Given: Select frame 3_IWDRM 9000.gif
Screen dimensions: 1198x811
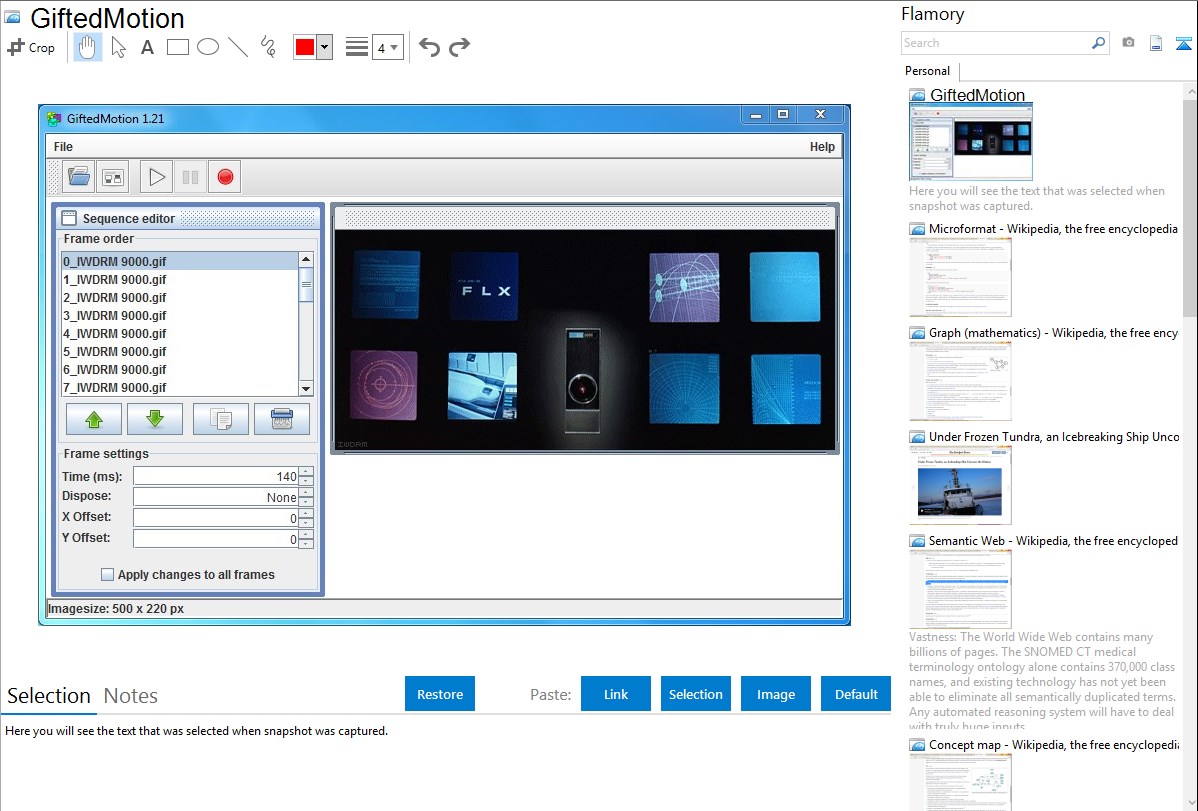Looking at the screenshot, I should [180, 316].
